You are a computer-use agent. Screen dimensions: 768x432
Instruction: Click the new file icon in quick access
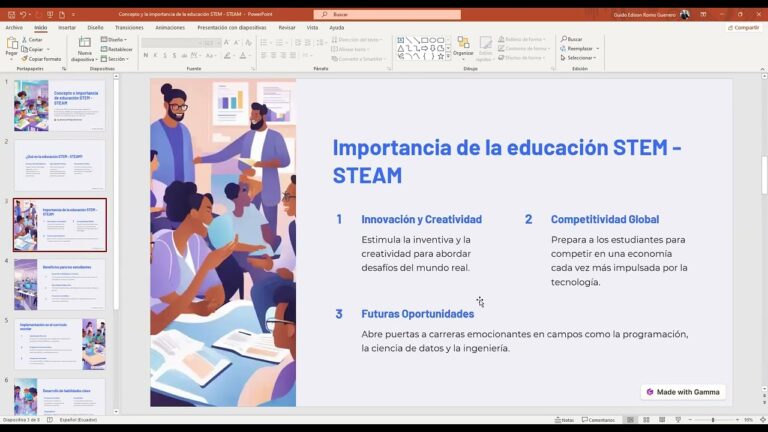(62, 15)
